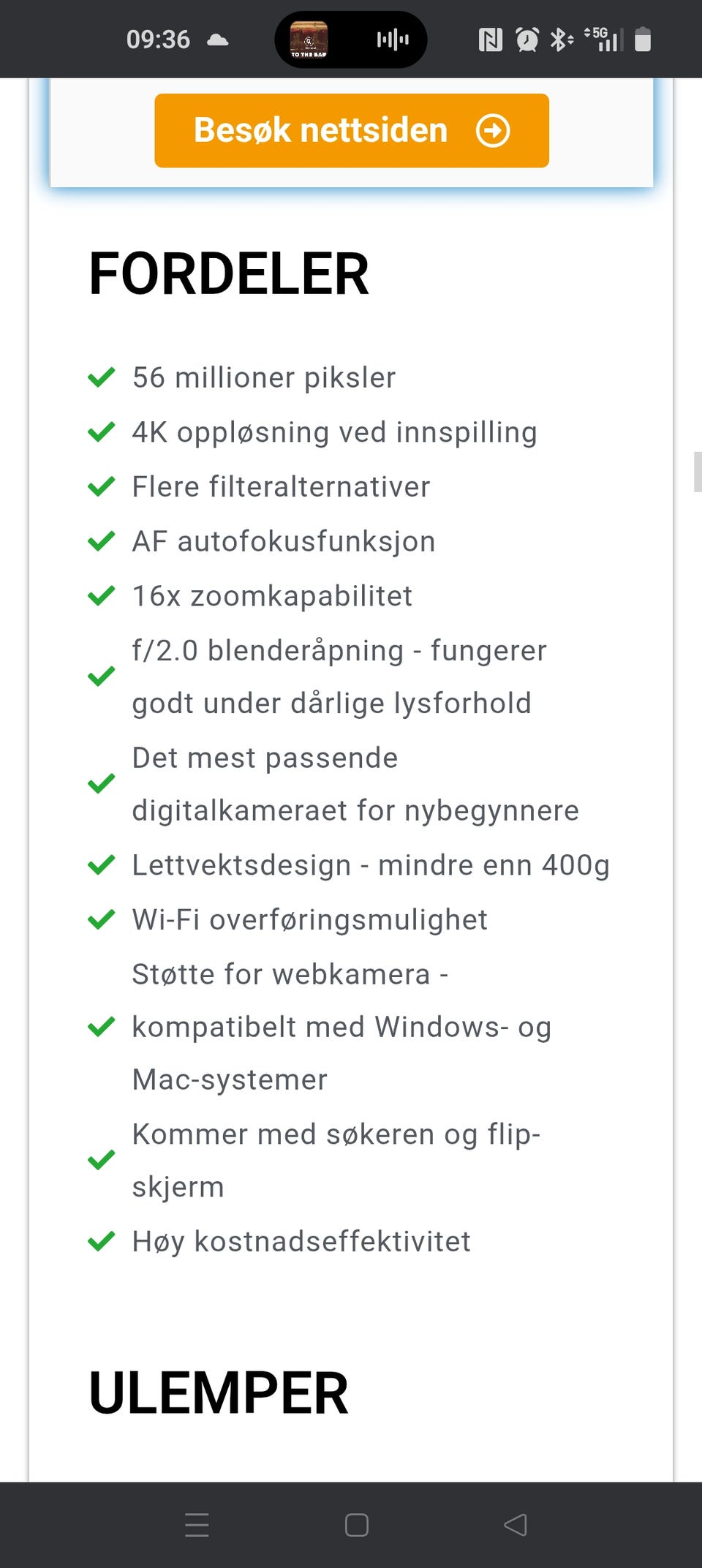This screenshot has height=1568, width=702.
Task: Tap the FORDELER section heading
Action: coord(228,274)
